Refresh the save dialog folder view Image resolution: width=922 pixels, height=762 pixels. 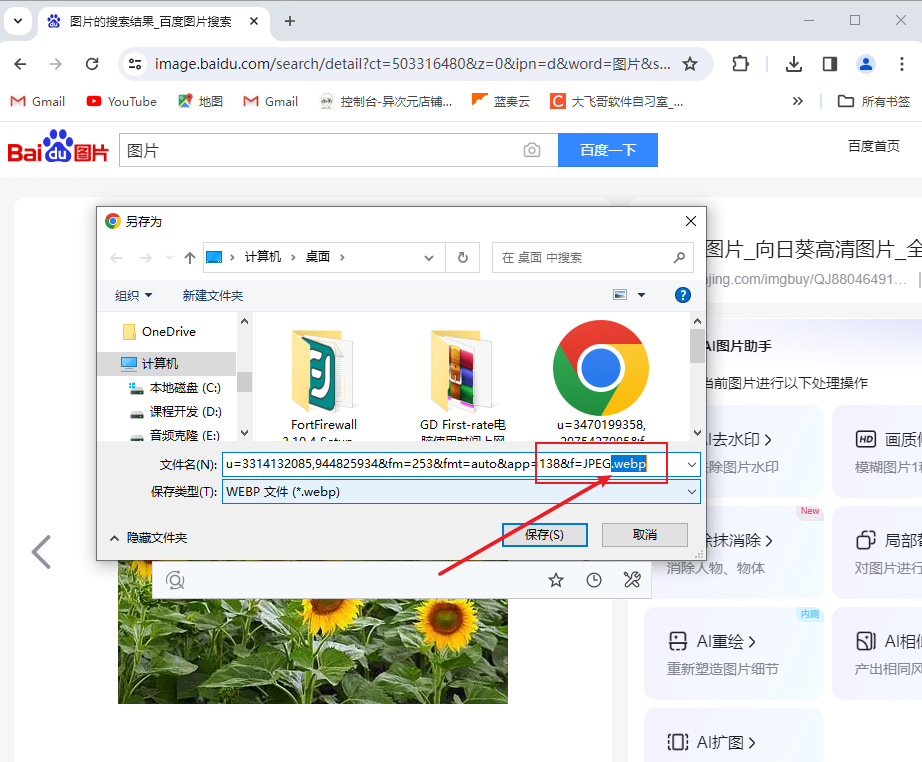pos(463,258)
